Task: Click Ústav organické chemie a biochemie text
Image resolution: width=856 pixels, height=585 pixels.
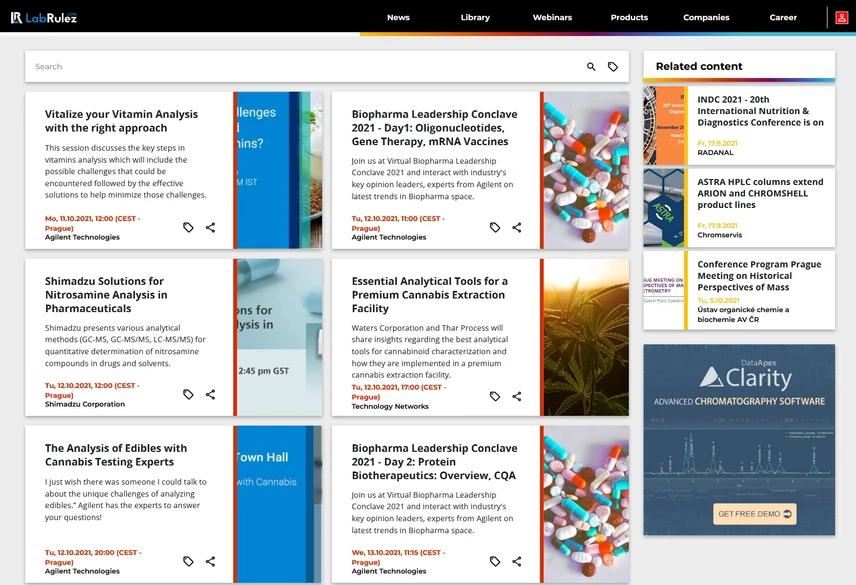Action: 743,314
